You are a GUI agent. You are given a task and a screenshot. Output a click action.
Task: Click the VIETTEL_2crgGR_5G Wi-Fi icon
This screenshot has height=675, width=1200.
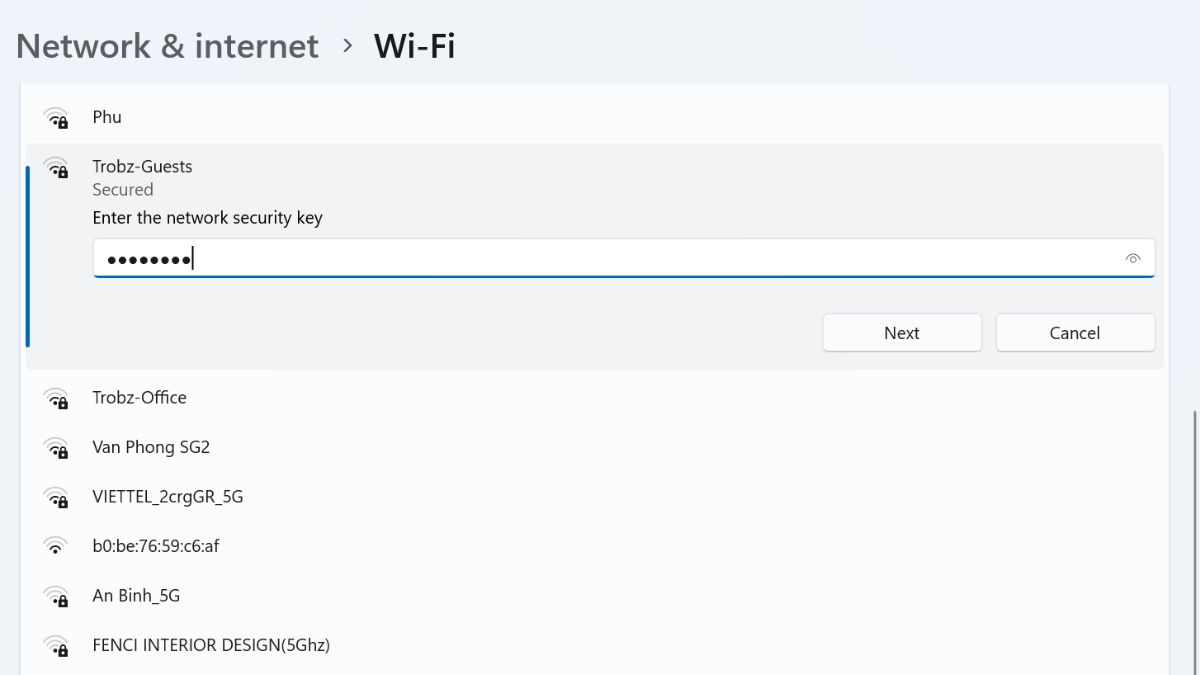tap(56, 497)
